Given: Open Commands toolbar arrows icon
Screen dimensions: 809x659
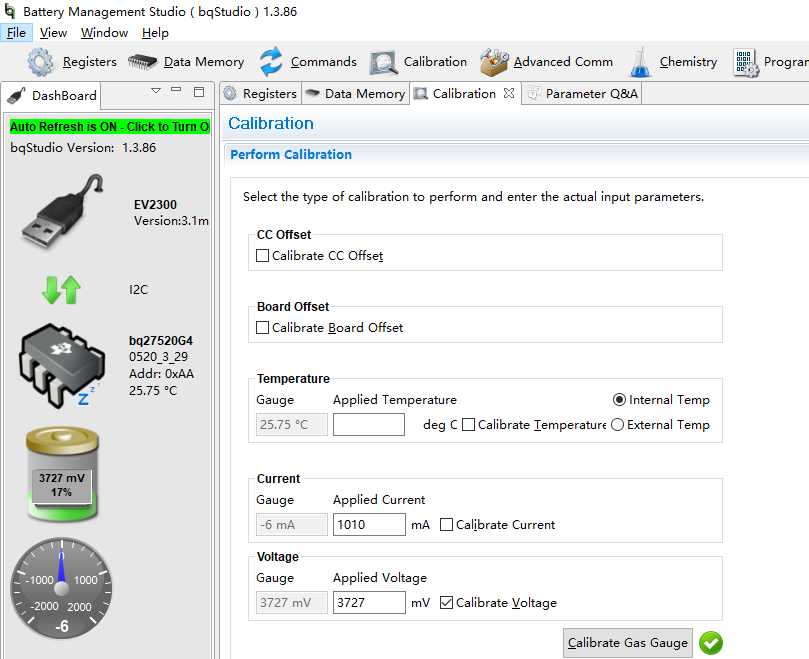Looking at the screenshot, I should click(271, 61).
